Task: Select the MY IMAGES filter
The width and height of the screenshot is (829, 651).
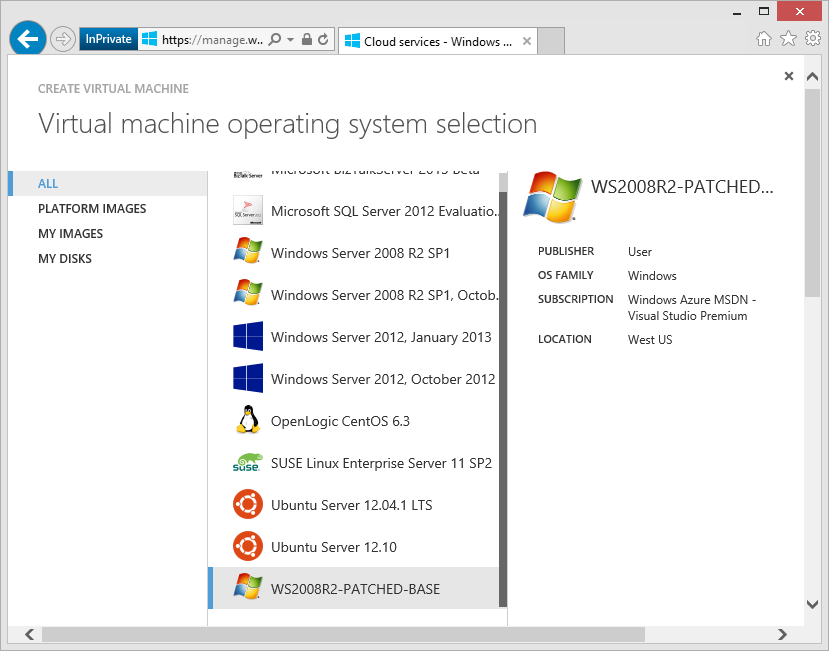Action: point(70,234)
